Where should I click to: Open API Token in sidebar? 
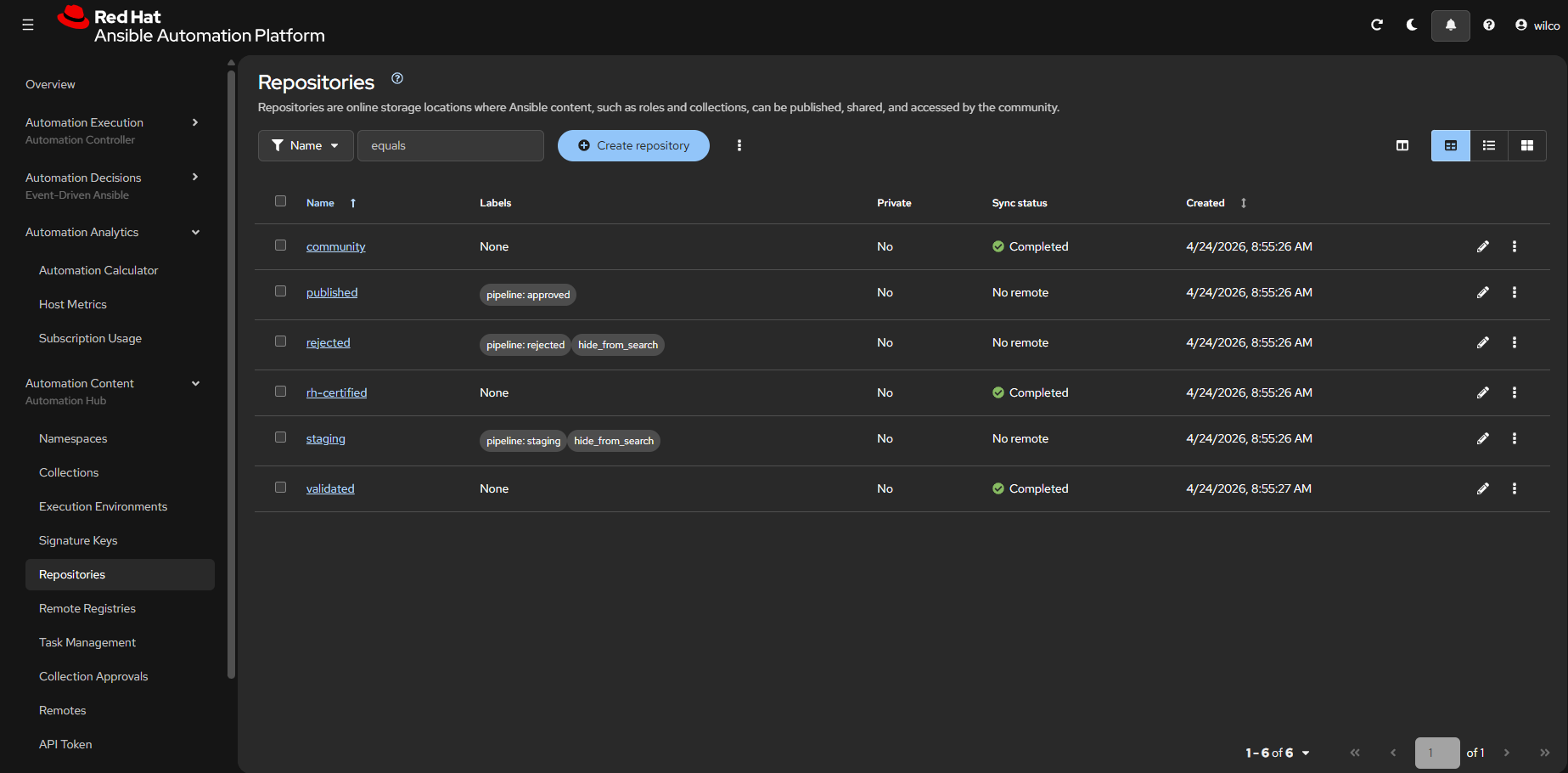coord(65,744)
